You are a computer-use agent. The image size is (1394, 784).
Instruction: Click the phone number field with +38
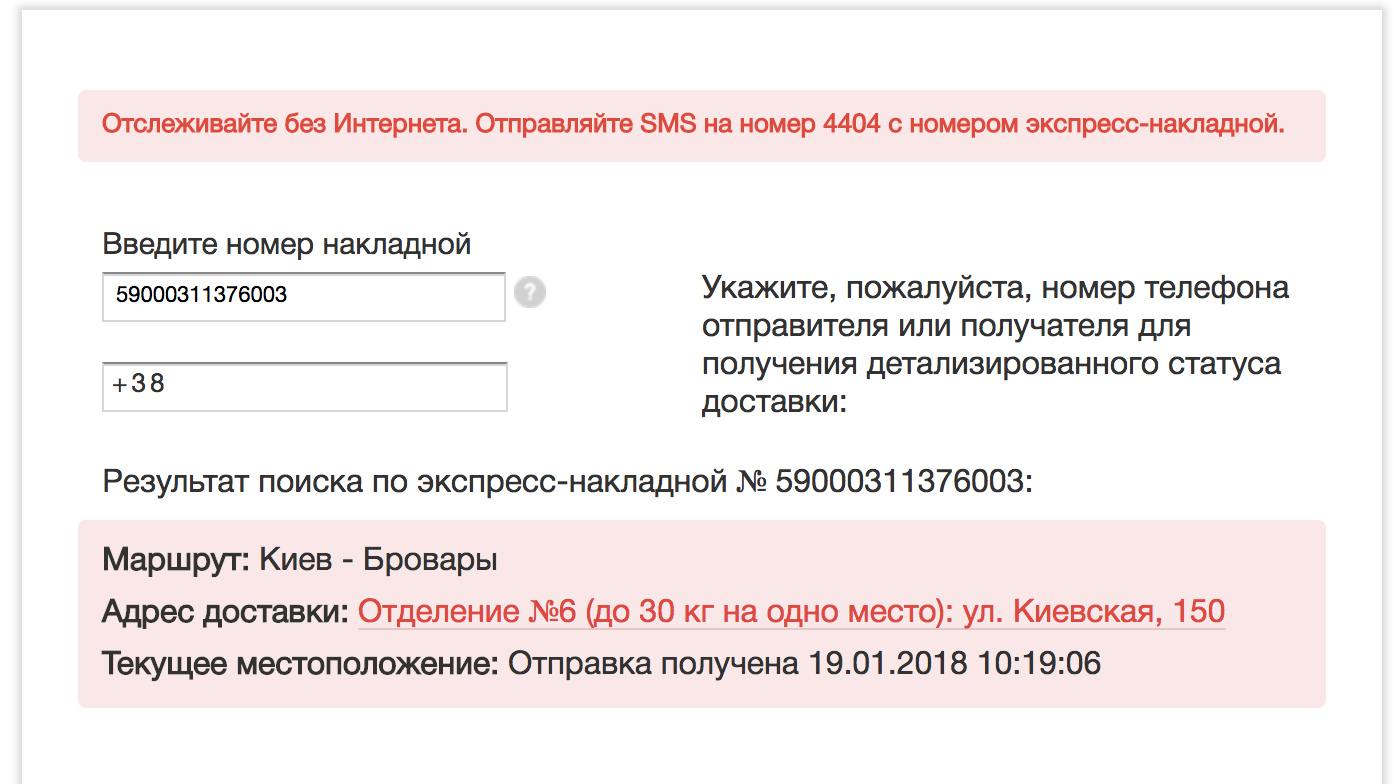point(304,386)
